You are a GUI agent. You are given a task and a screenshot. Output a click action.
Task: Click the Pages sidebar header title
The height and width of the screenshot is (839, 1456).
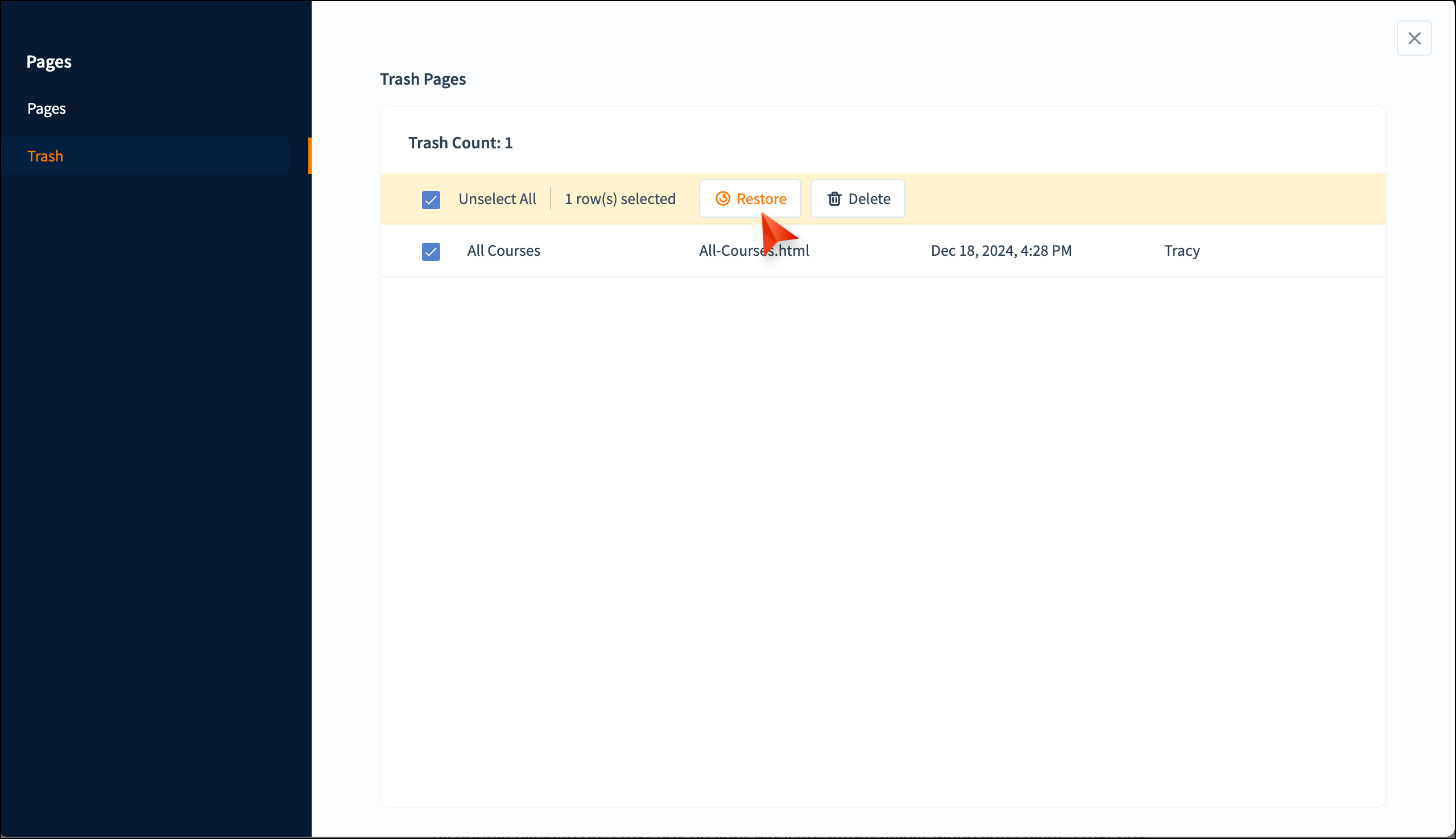click(x=49, y=61)
